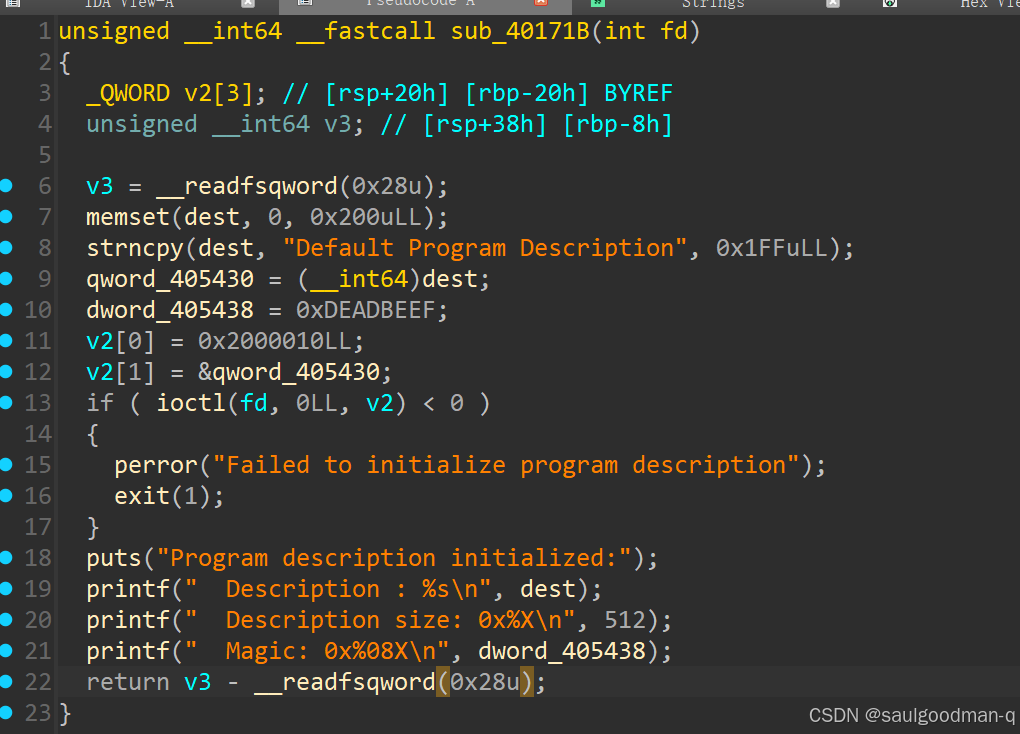
Task: Click the return keyword on line 22
Action: click(x=128, y=681)
